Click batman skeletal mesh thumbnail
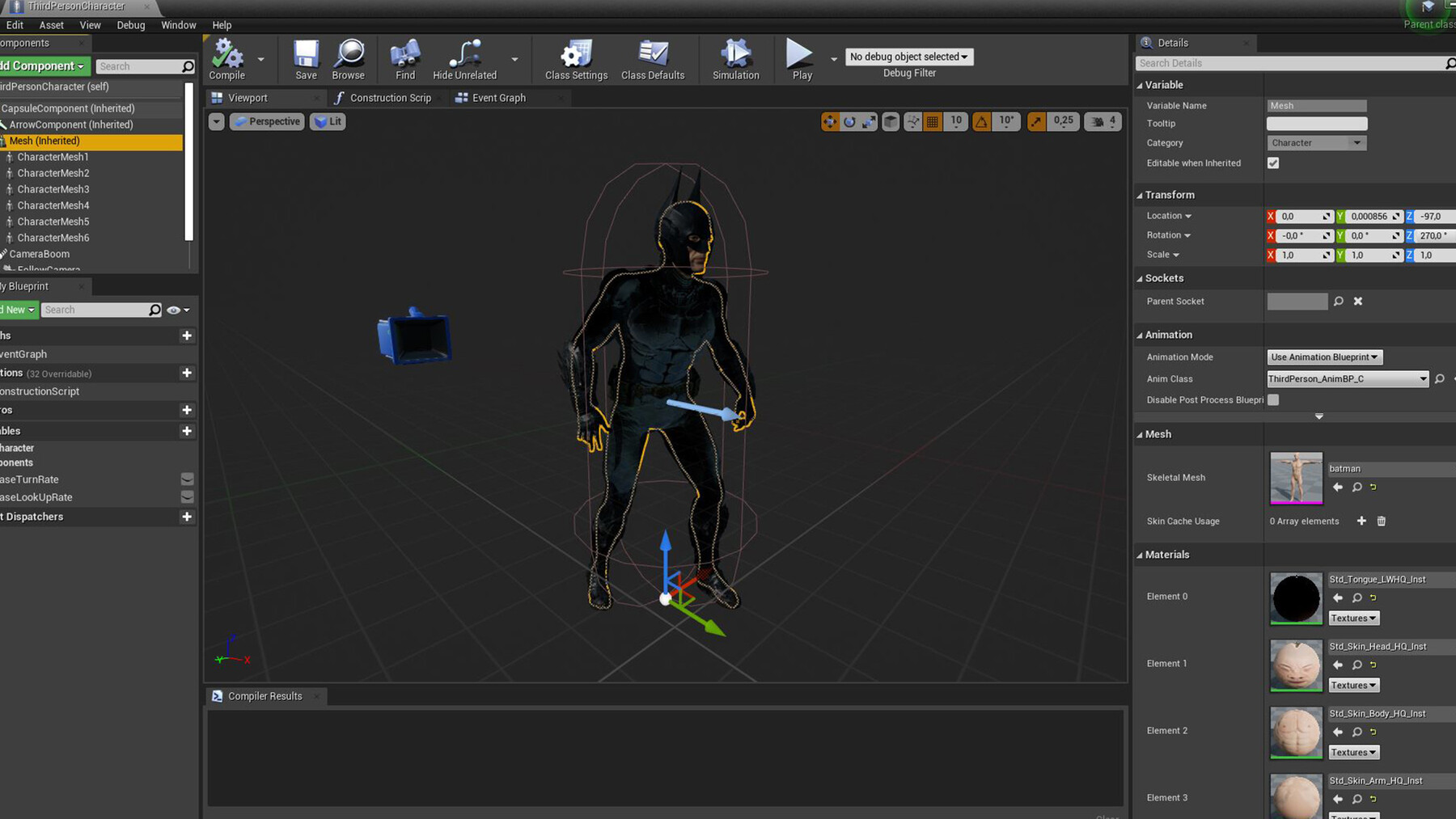Image resolution: width=1456 pixels, height=819 pixels. 1296,478
